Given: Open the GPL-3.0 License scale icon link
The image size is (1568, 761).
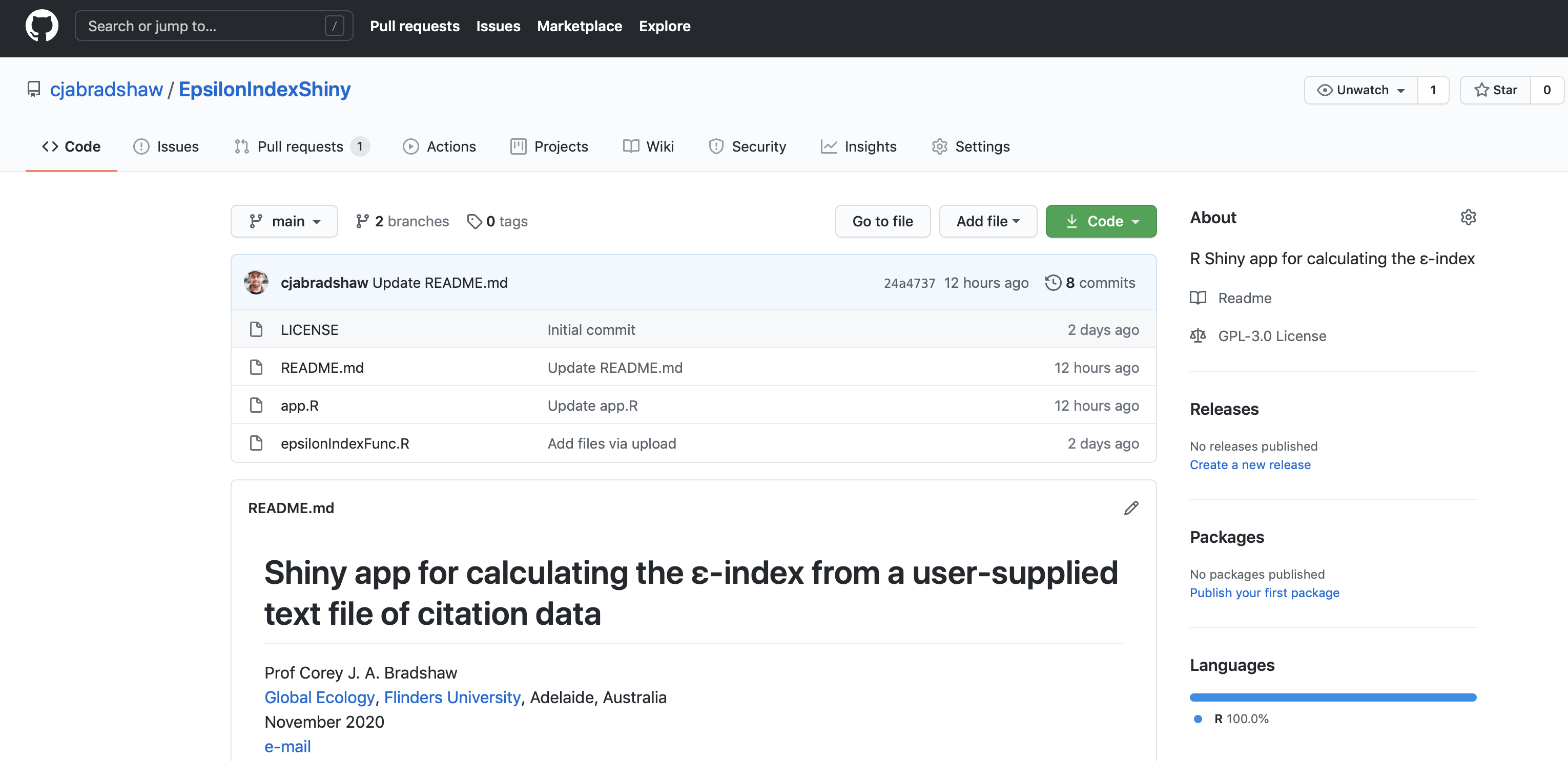Looking at the screenshot, I should coord(1198,336).
